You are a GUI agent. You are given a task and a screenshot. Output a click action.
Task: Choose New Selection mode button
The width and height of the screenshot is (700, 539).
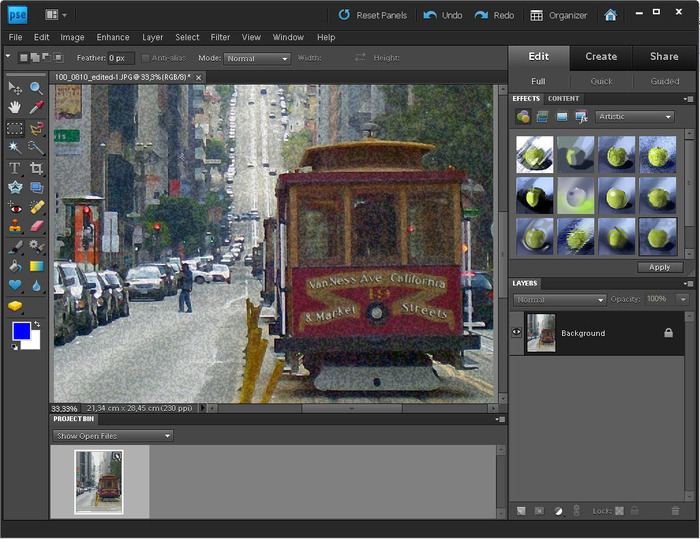pos(24,58)
